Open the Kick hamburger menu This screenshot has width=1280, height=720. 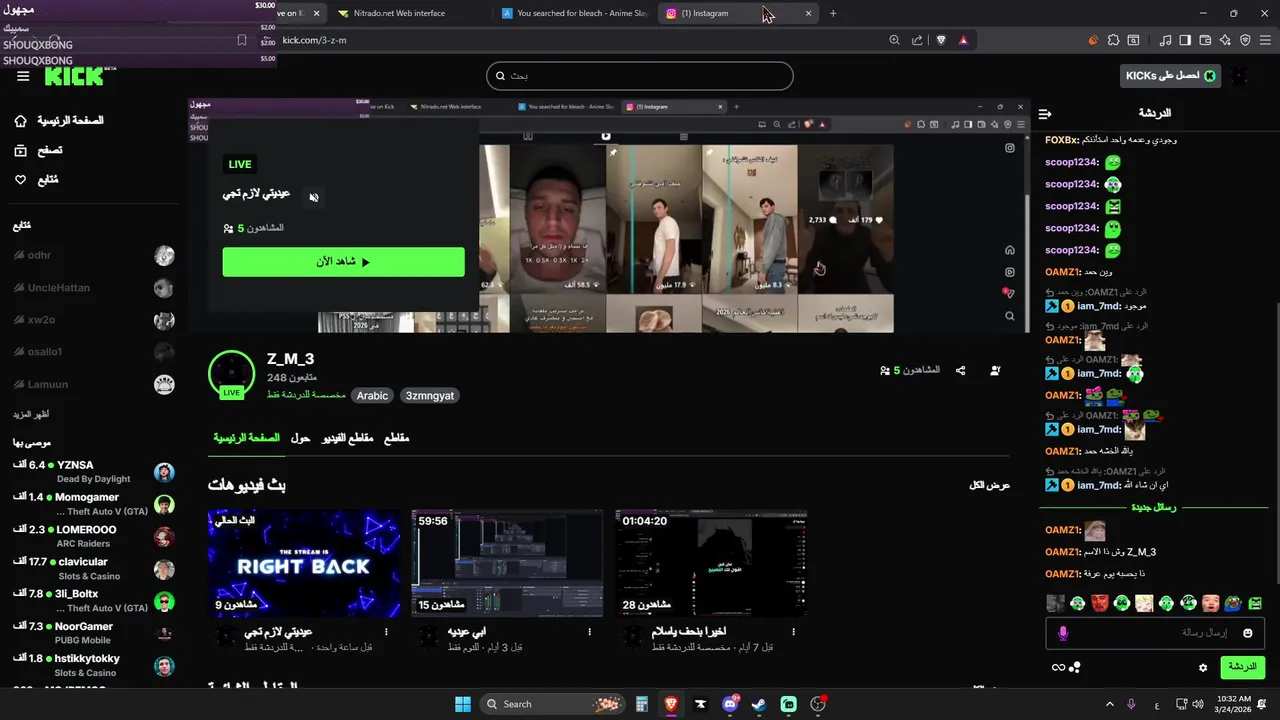[23, 76]
